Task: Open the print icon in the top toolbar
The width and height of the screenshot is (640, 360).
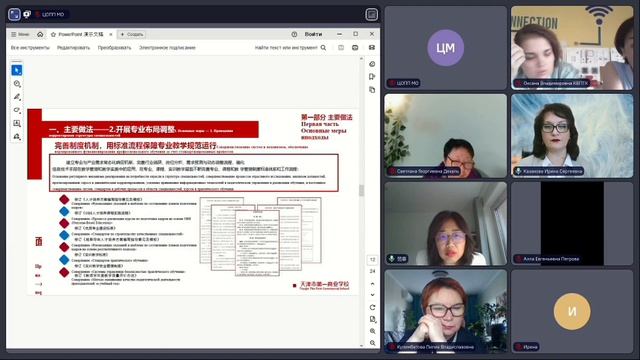Action: [x=355, y=48]
